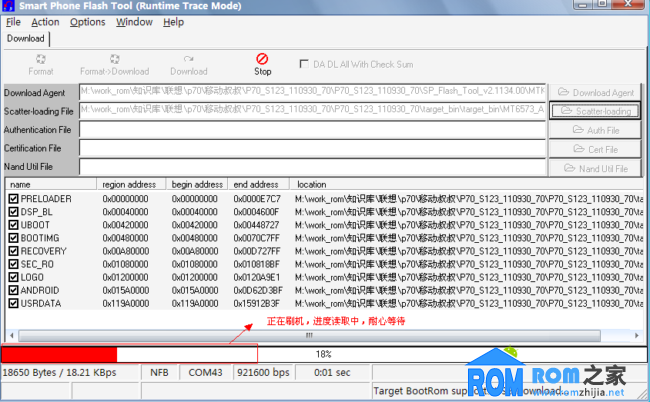Click the Nand Util File button
This screenshot has height=402, width=650.
pos(595,168)
